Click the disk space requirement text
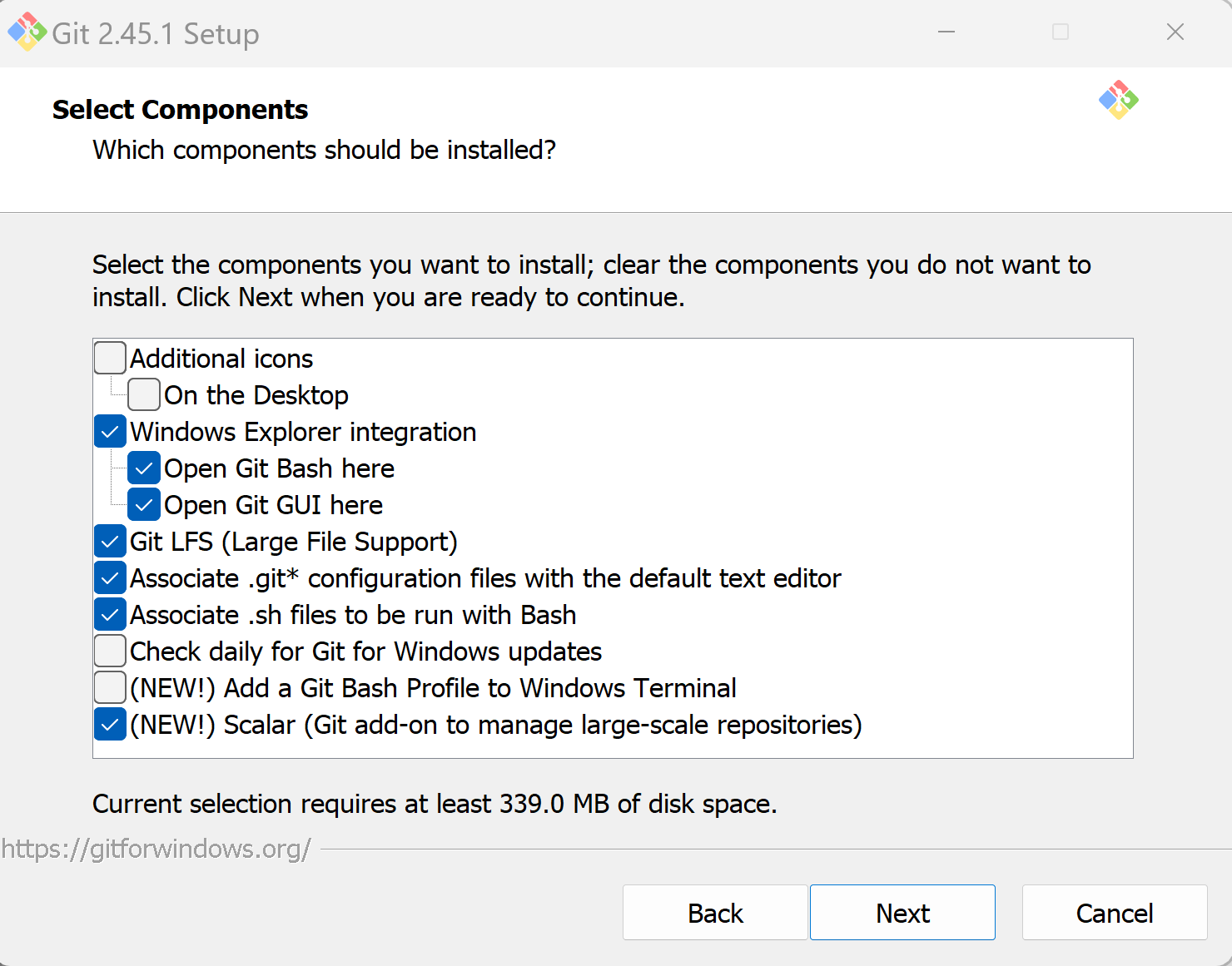 [435, 804]
